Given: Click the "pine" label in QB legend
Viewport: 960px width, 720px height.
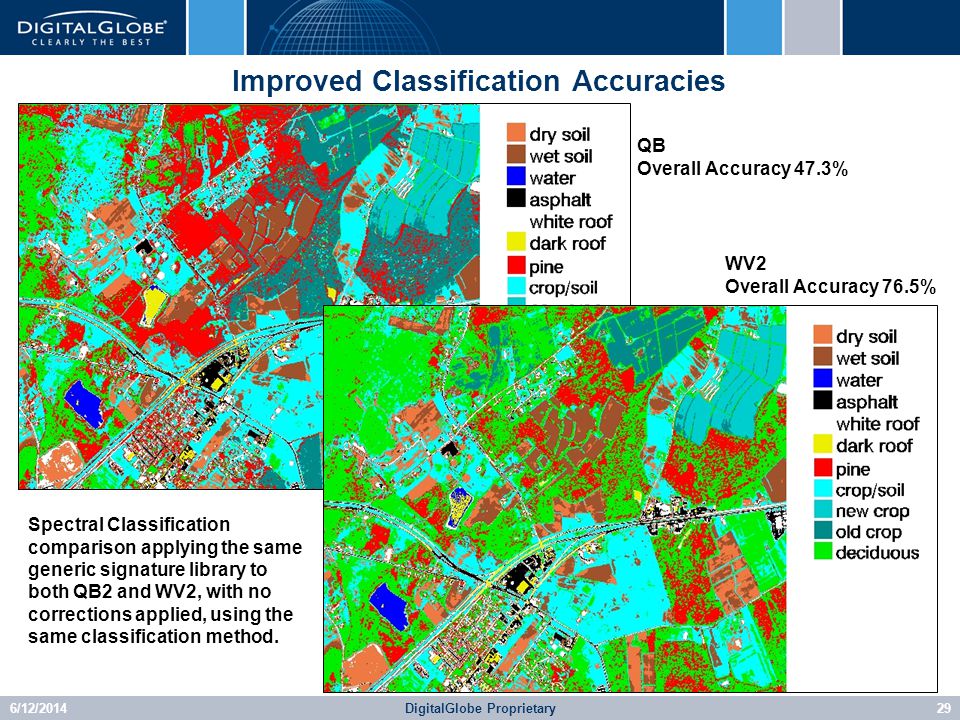Looking at the screenshot, I should tap(546, 268).
